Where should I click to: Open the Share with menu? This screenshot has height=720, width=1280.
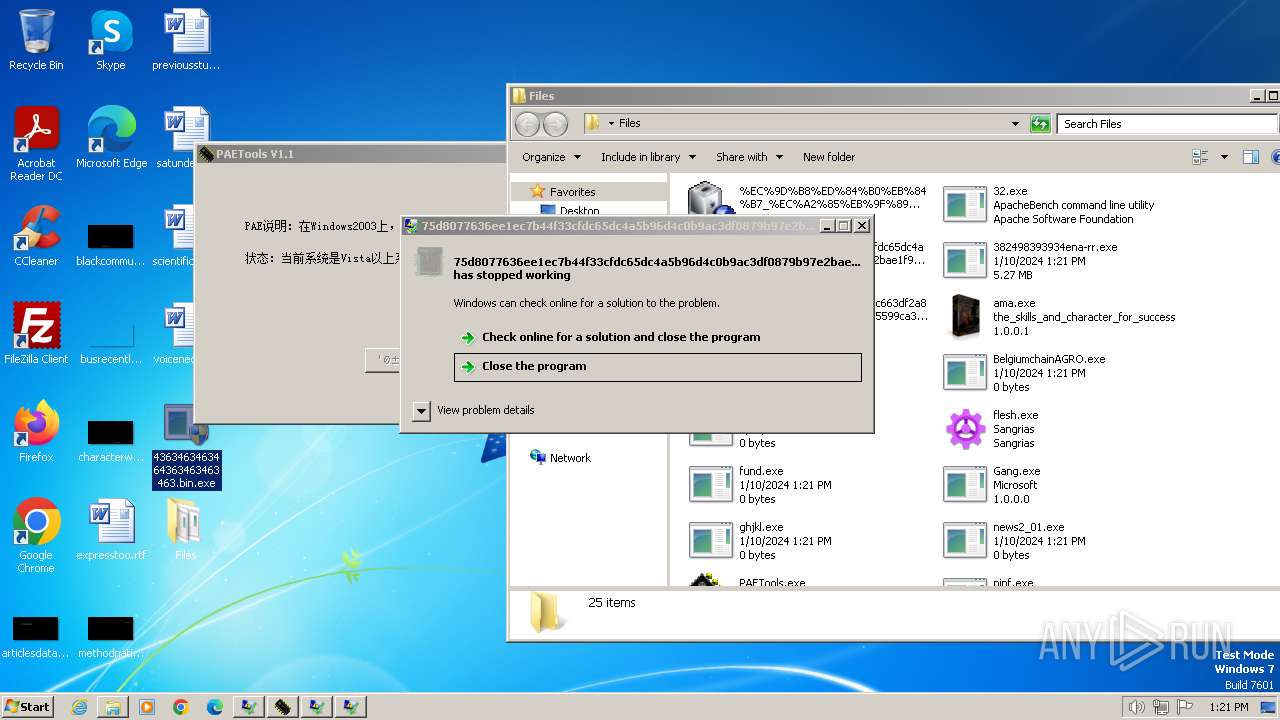[749, 157]
